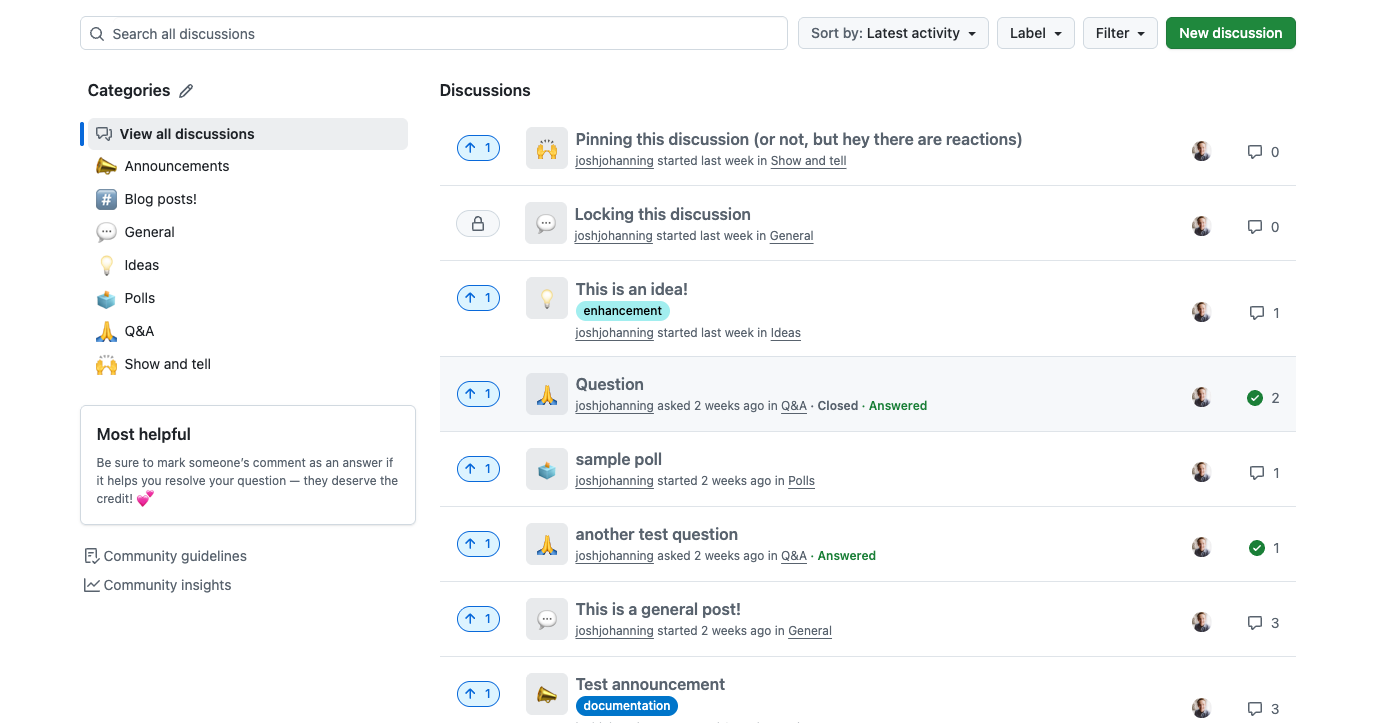Open the Polls category cube icon

tap(105, 297)
